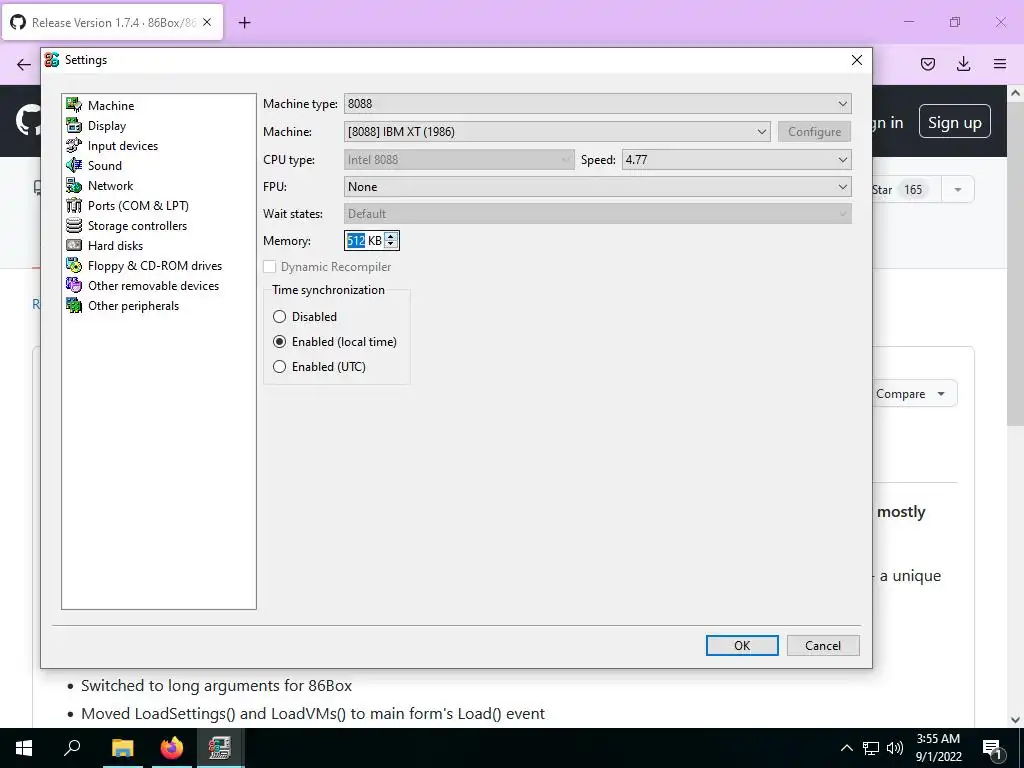Click the Machine category icon

(74, 105)
